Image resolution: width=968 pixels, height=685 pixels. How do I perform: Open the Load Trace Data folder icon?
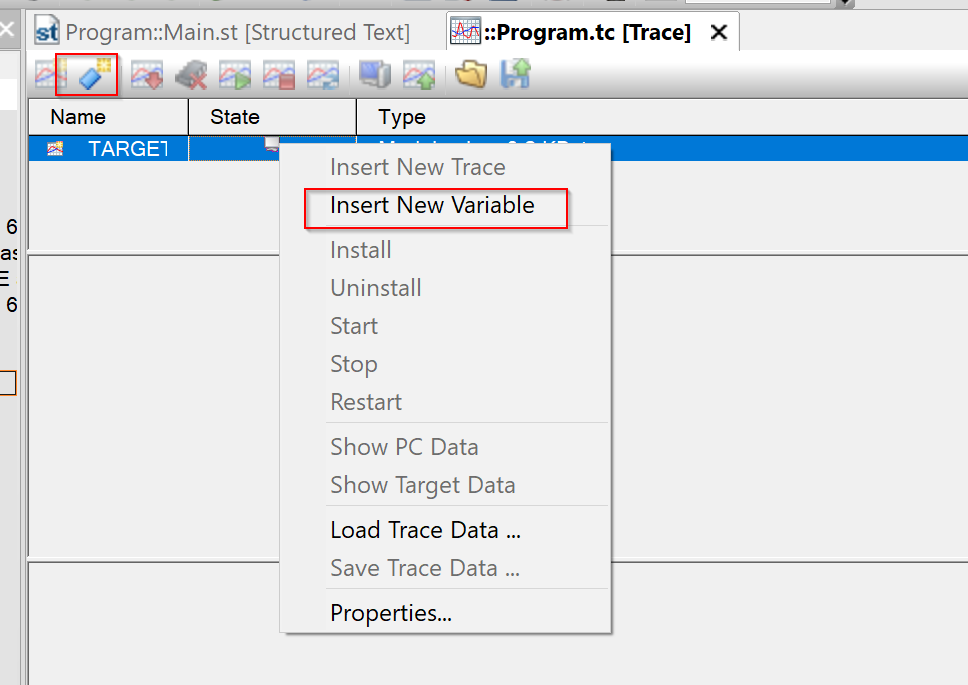pos(471,75)
